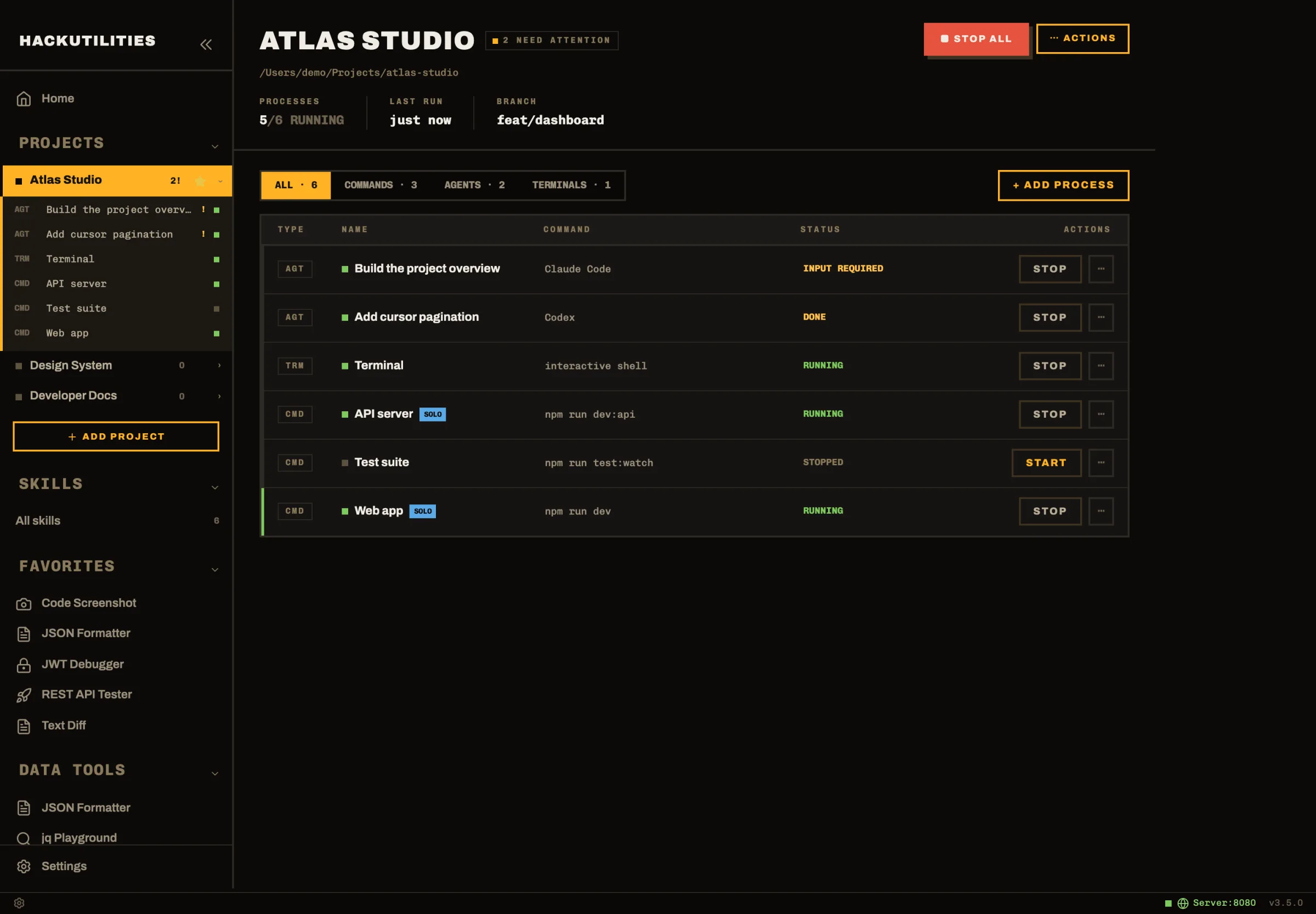Click Add Project button
The width and height of the screenshot is (1316, 914).
116,436
